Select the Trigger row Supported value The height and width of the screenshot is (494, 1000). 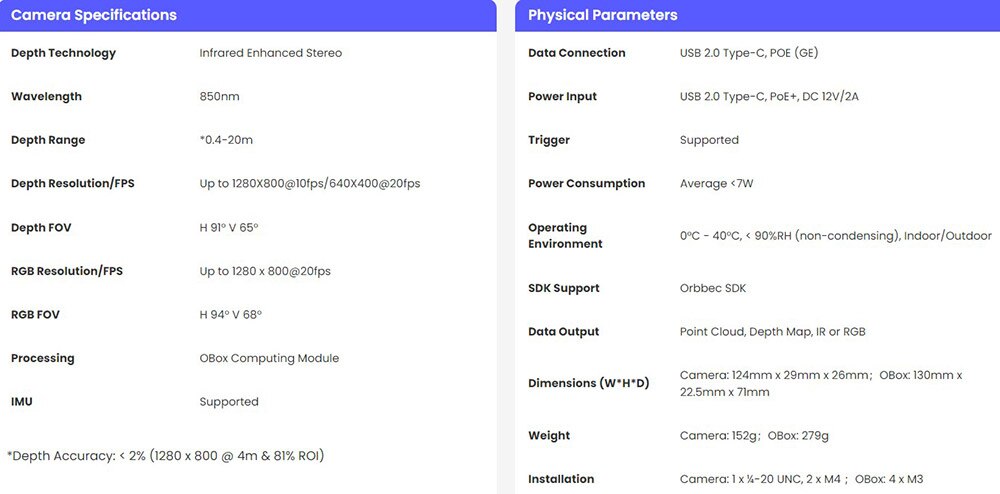point(709,140)
